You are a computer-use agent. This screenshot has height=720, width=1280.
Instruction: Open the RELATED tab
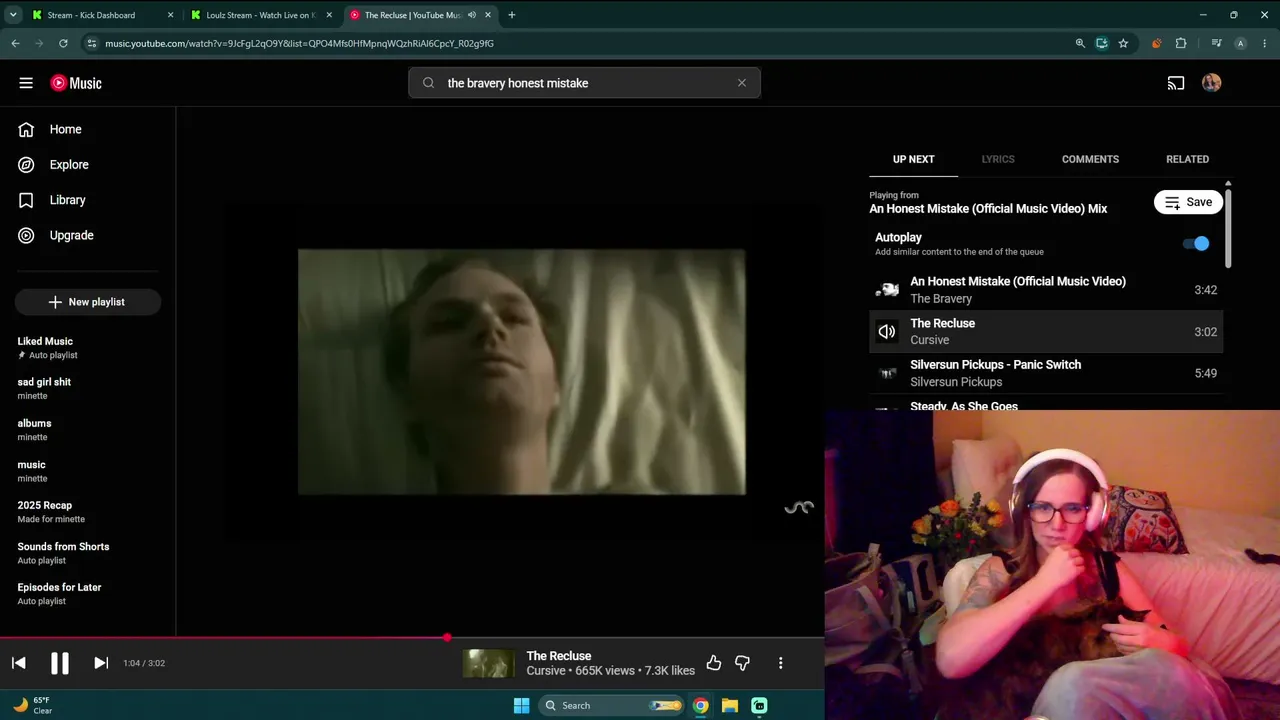point(1187,159)
